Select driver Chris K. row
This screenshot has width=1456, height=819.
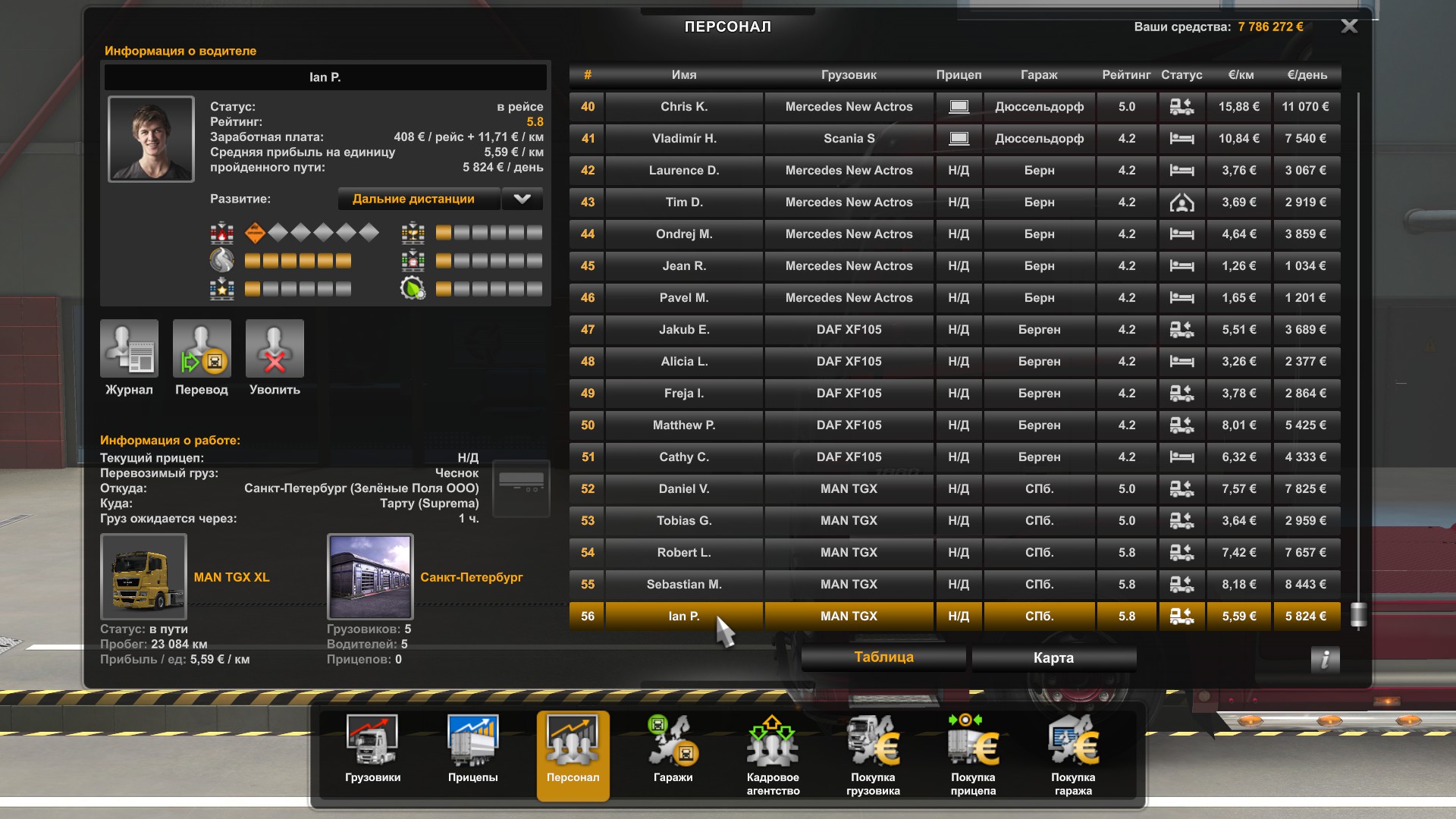(684, 107)
